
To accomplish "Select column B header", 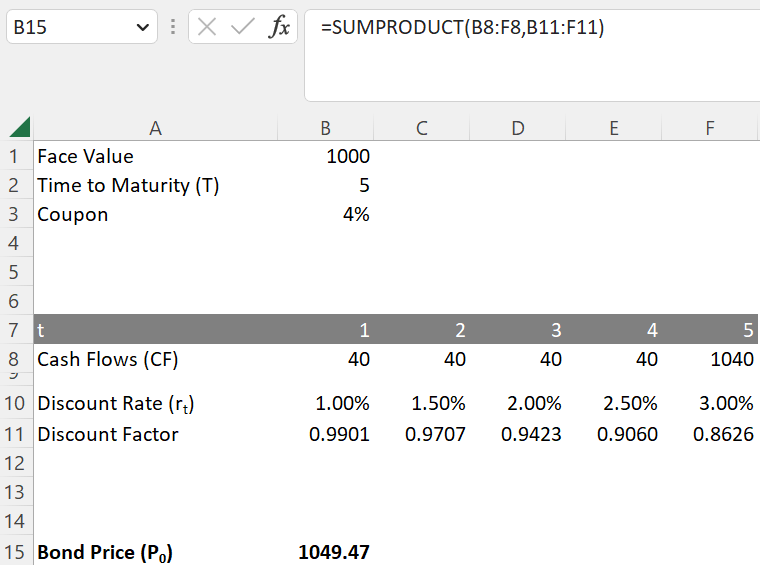I will (326, 128).
